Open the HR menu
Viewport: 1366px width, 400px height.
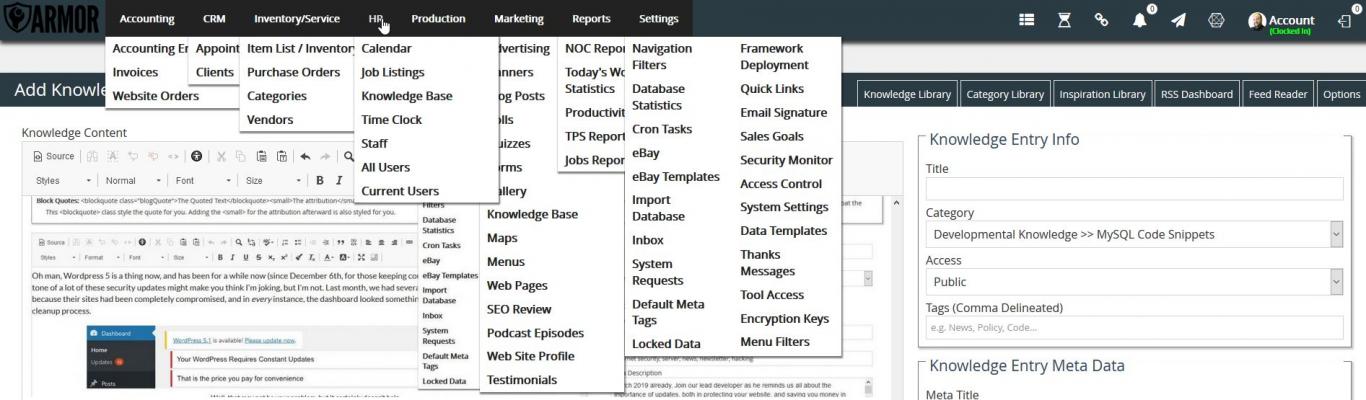(x=376, y=19)
